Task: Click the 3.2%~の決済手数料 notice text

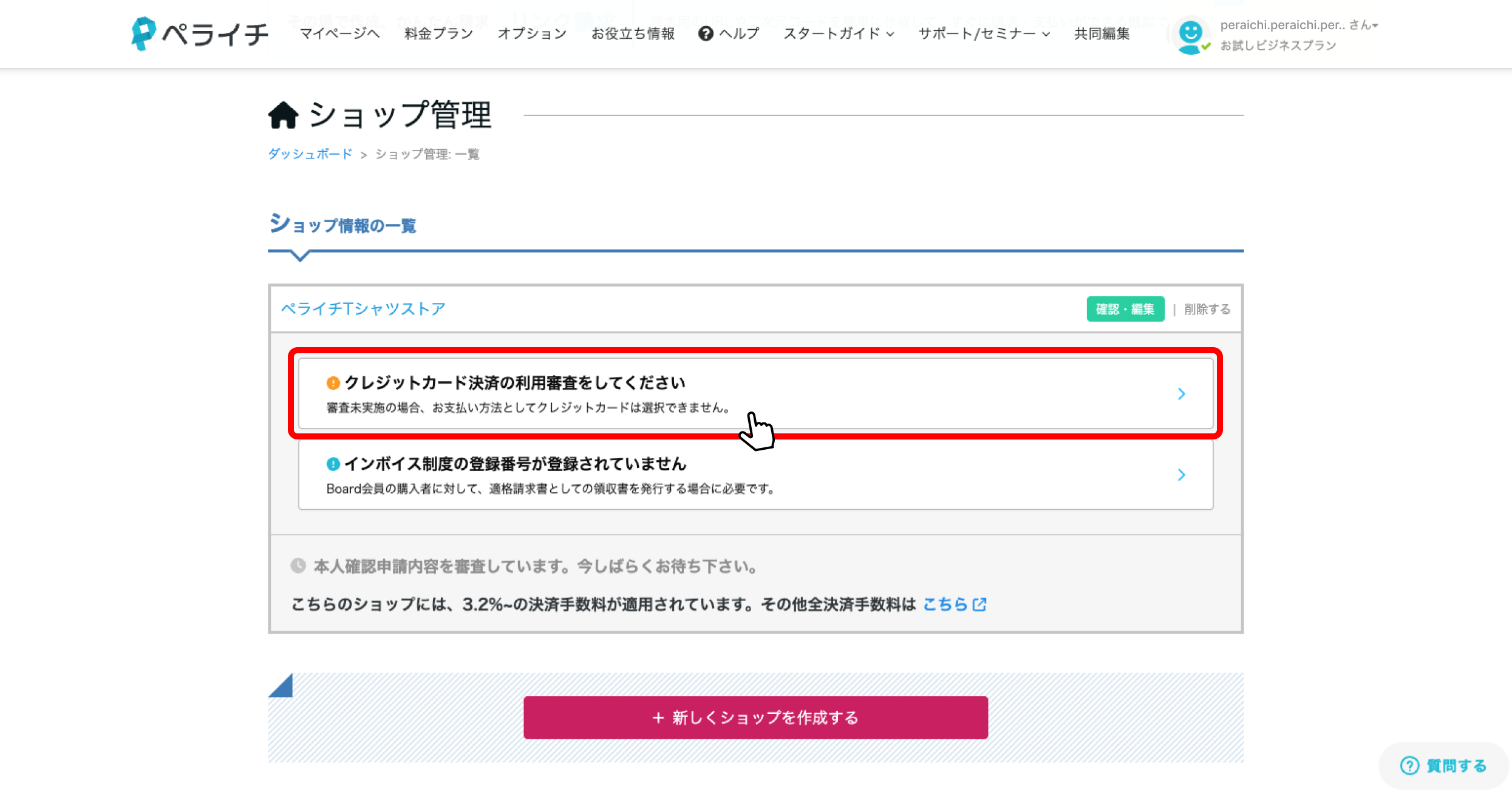Action: (604, 605)
